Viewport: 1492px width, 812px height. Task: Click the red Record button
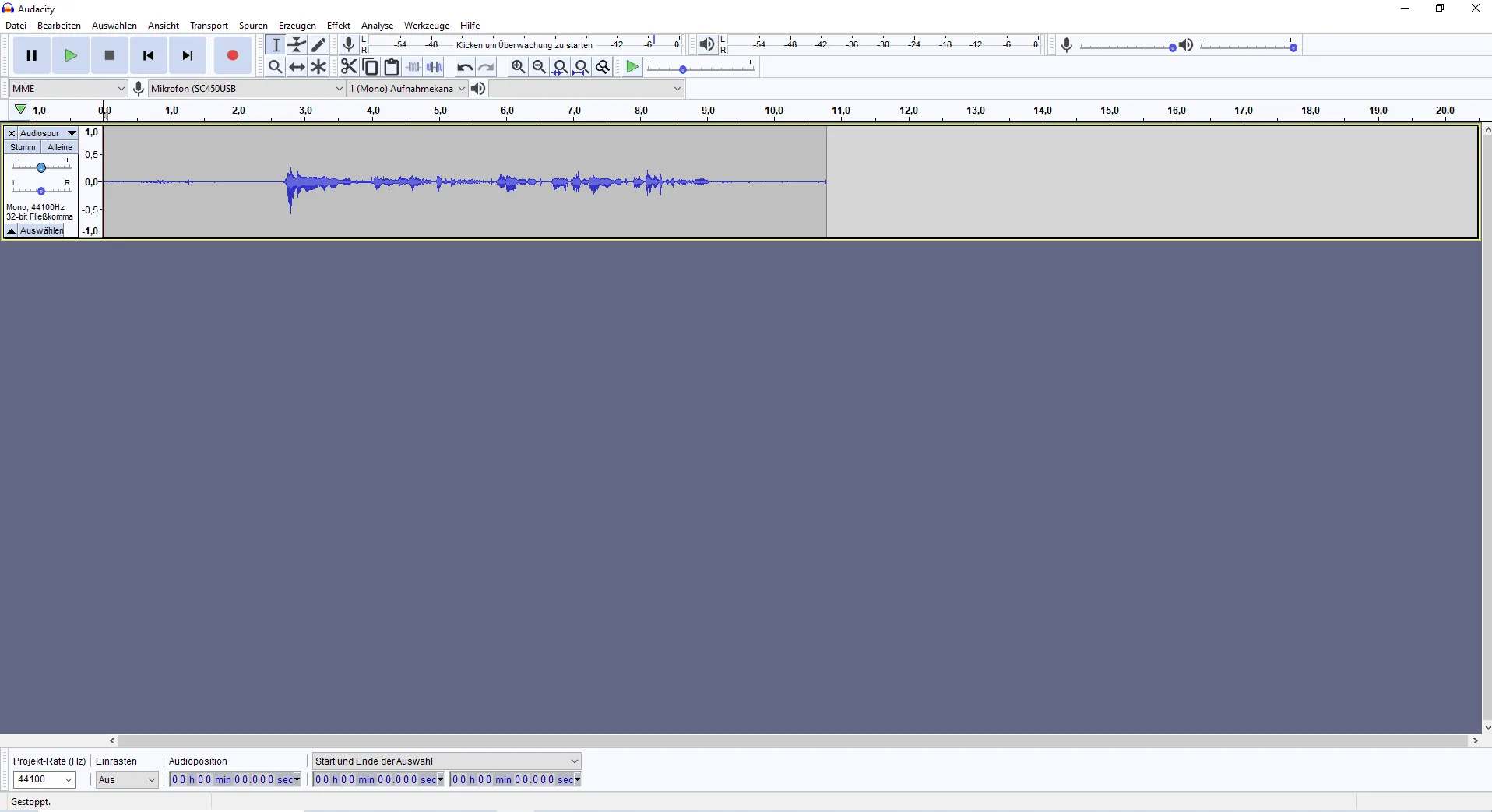pos(232,55)
